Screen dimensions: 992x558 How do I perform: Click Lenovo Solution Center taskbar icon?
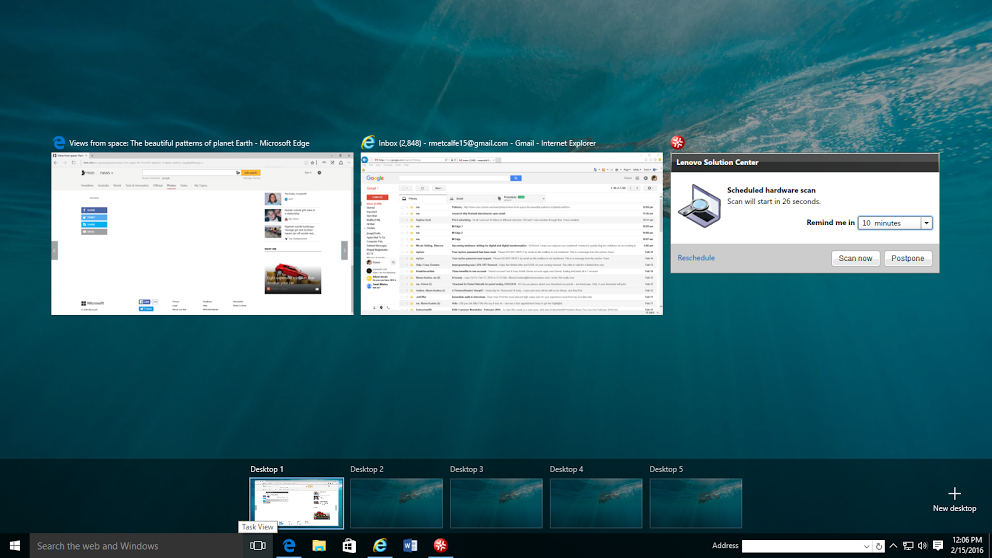440,545
